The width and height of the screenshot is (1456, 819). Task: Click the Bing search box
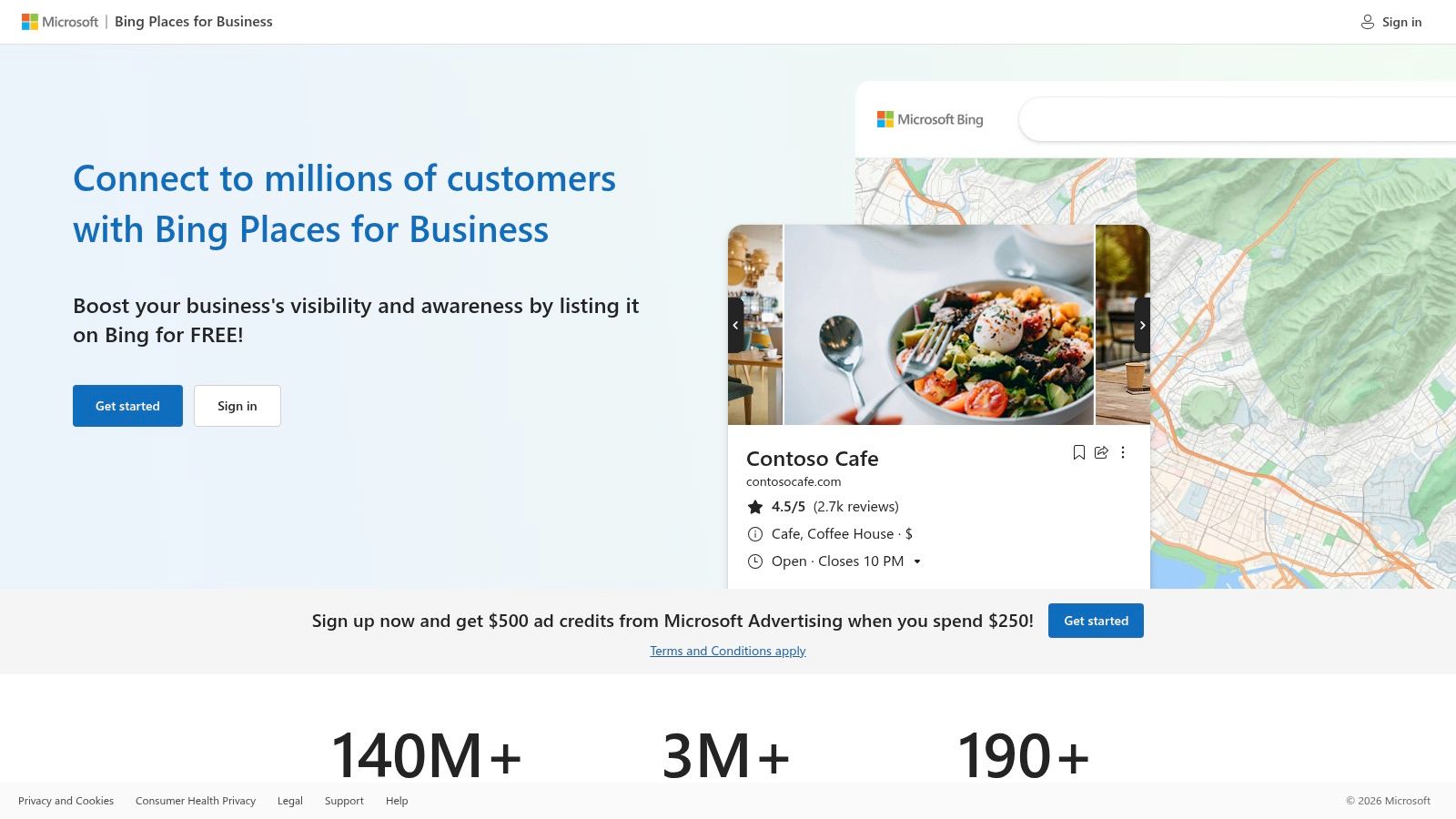click(1238, 119)
